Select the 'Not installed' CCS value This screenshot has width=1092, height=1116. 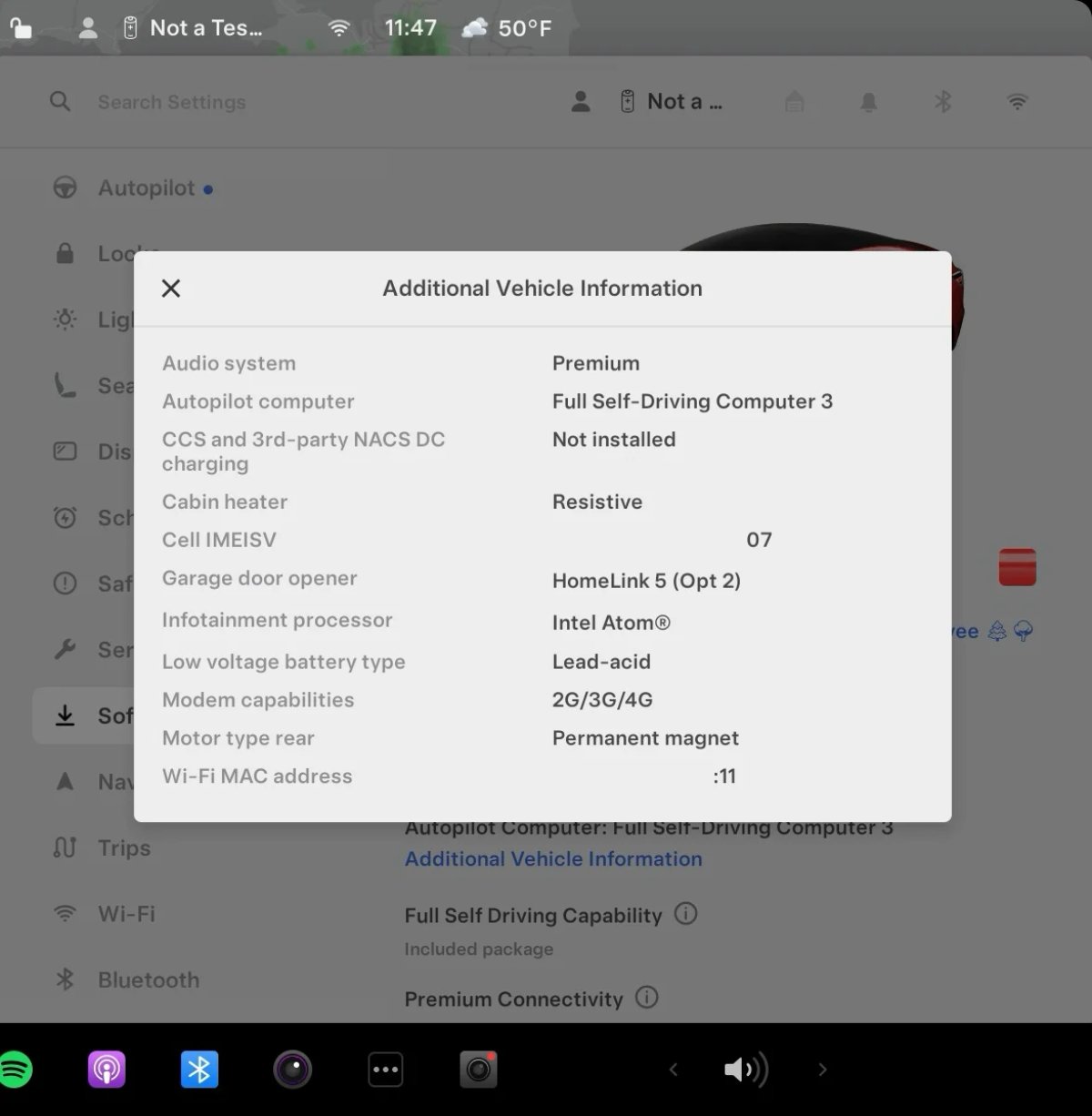click(614, 440)
